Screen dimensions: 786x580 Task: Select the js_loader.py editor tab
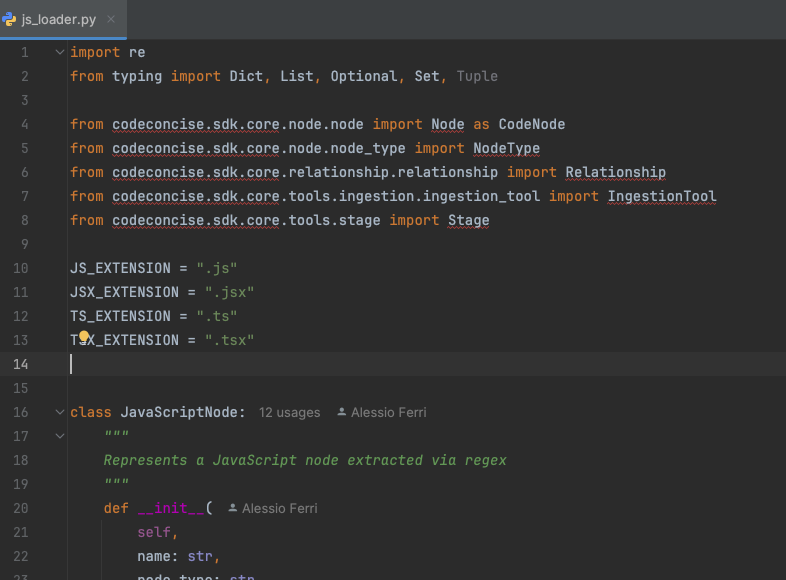63,20
